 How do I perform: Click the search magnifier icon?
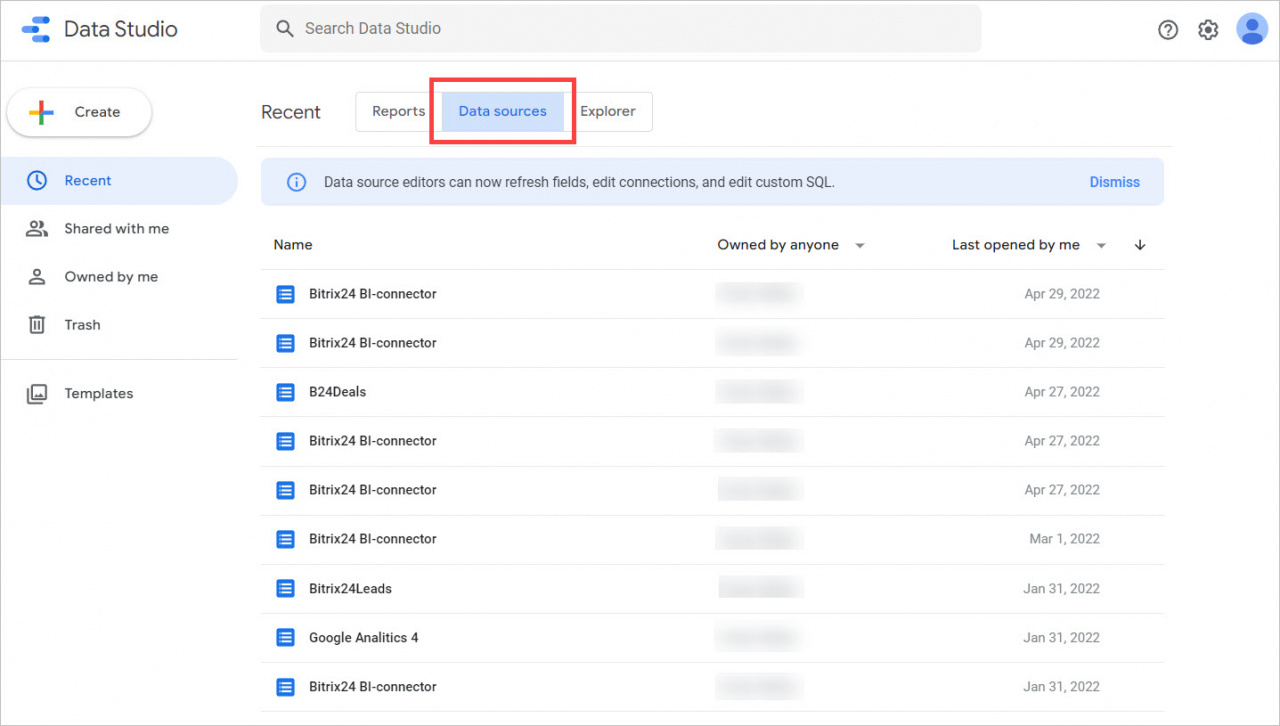click(x=285, y=29)
